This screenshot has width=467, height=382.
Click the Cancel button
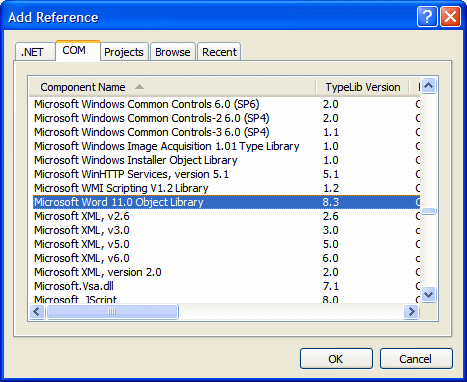click(416, 359)
